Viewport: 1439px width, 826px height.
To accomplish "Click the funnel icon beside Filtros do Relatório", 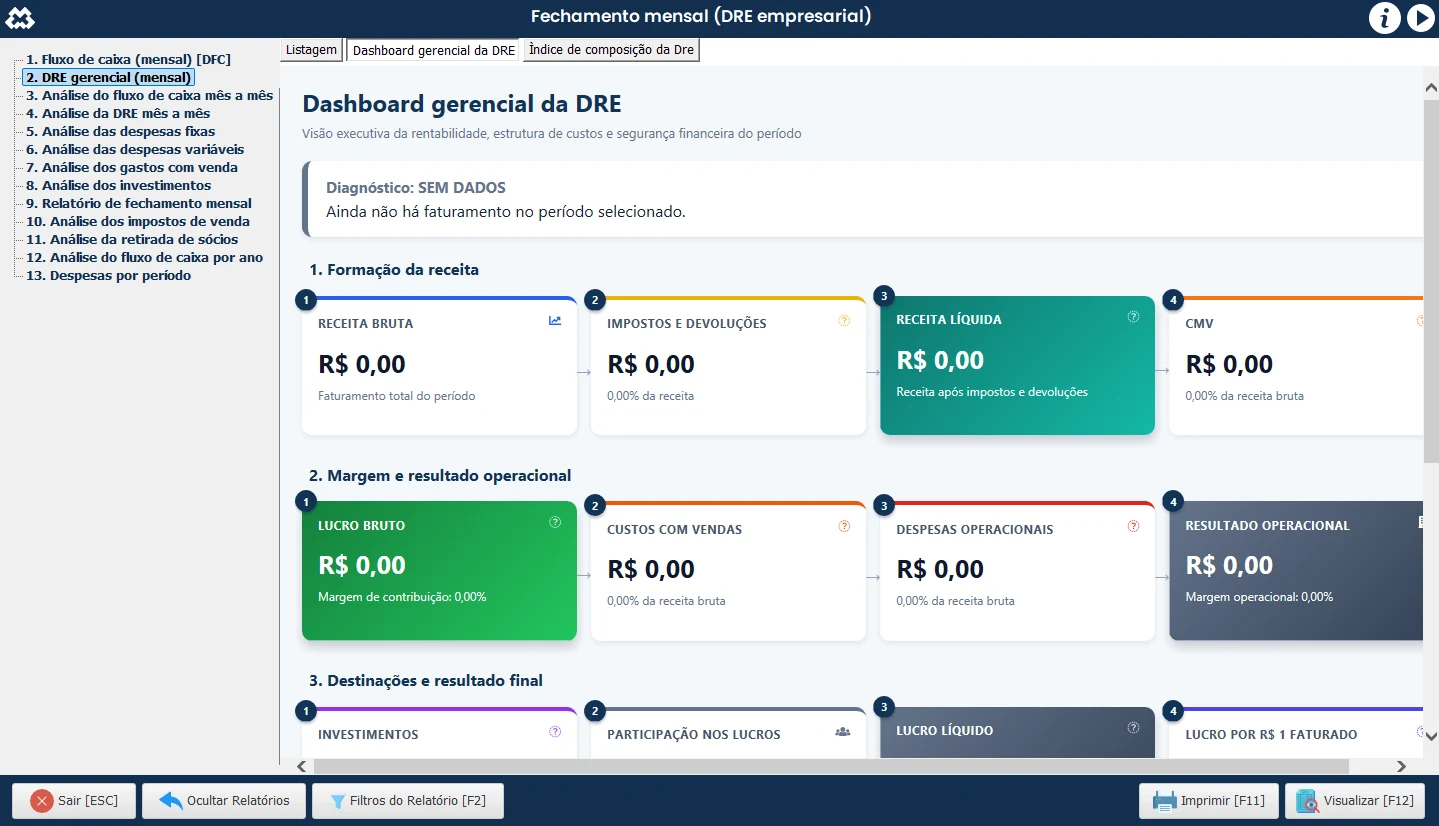I will [337, 801].
